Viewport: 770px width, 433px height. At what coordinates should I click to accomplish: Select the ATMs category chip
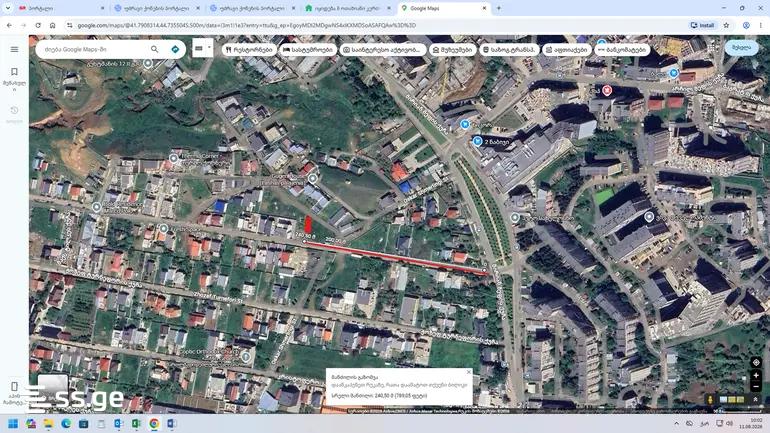pos(622,50)
